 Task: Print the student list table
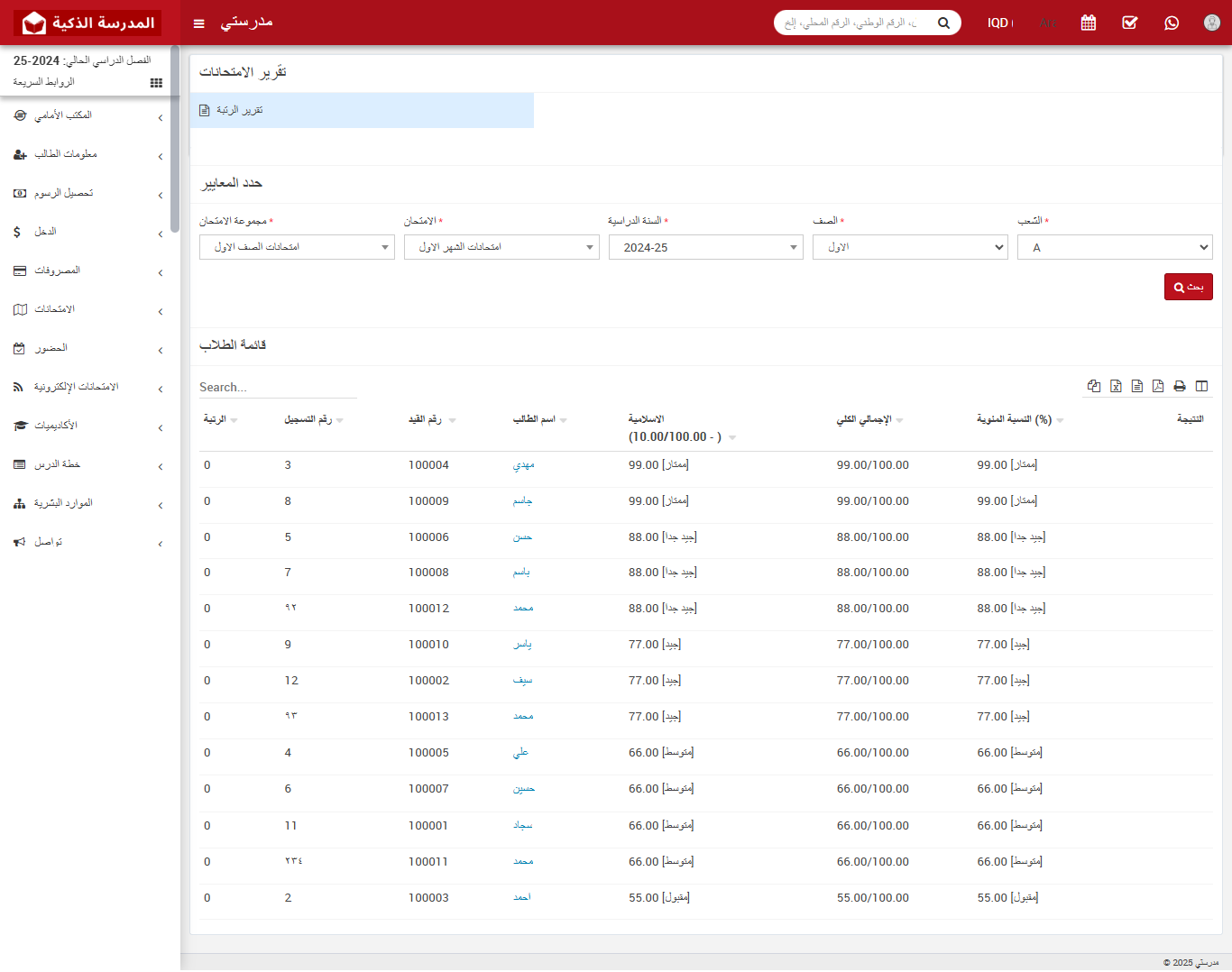[x=1180, y=386]
